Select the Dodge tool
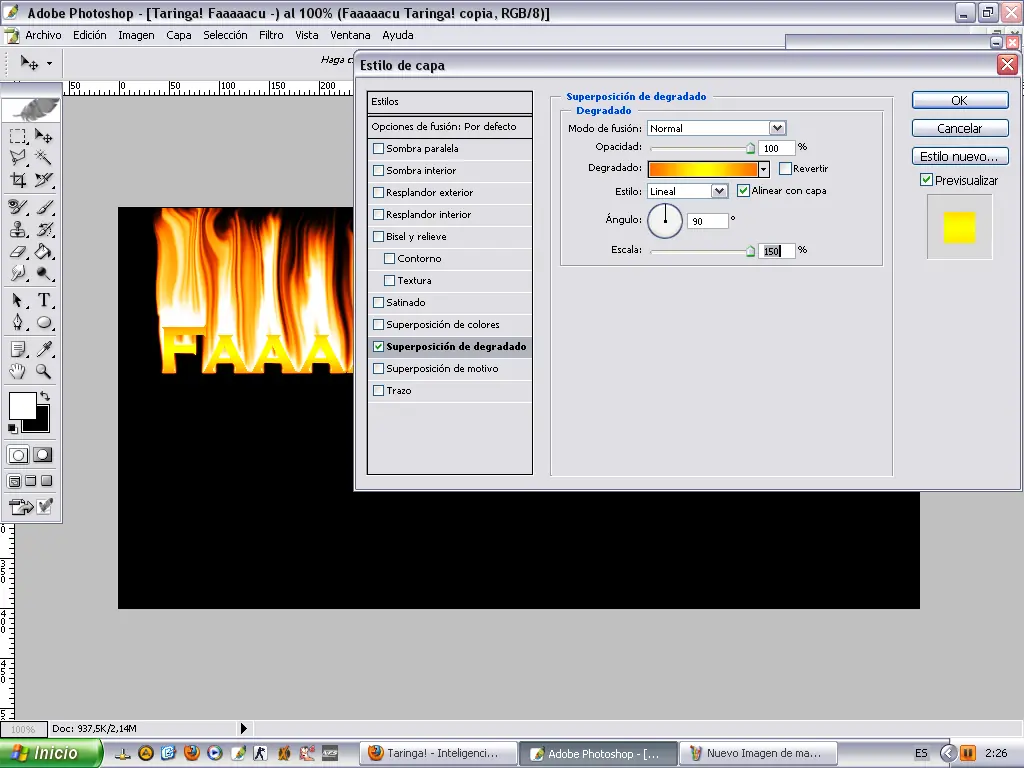The height and width of the screenshot is (768, 1024). 44,273
